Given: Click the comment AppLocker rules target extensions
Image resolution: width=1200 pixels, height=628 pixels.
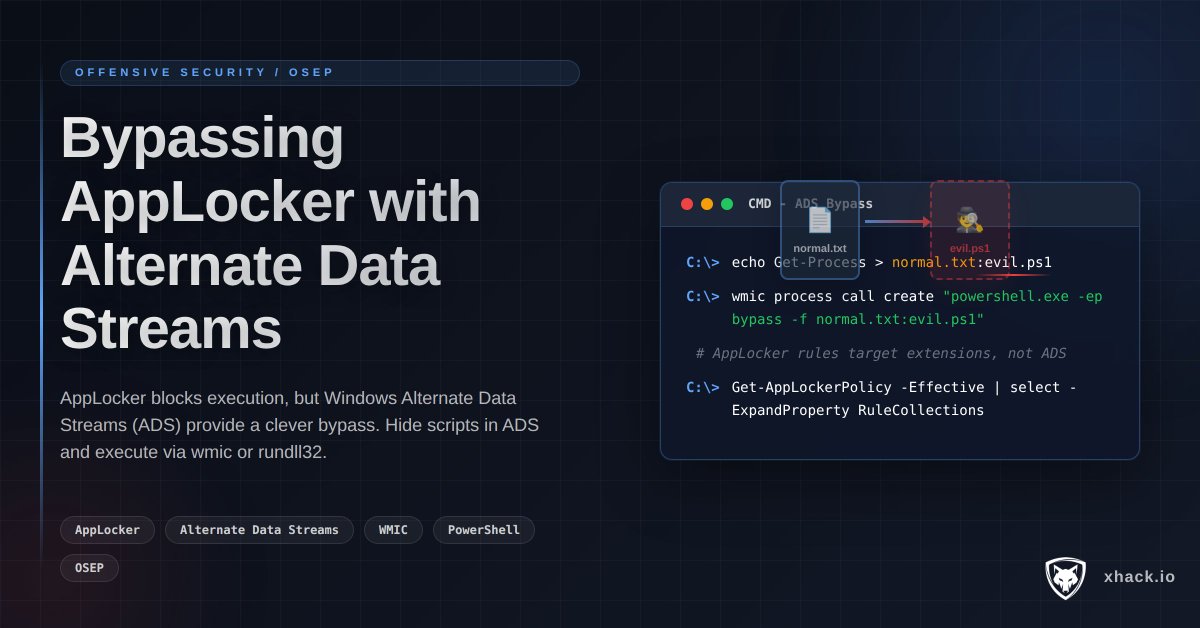Looking at the screenshot, I should 881,353.
